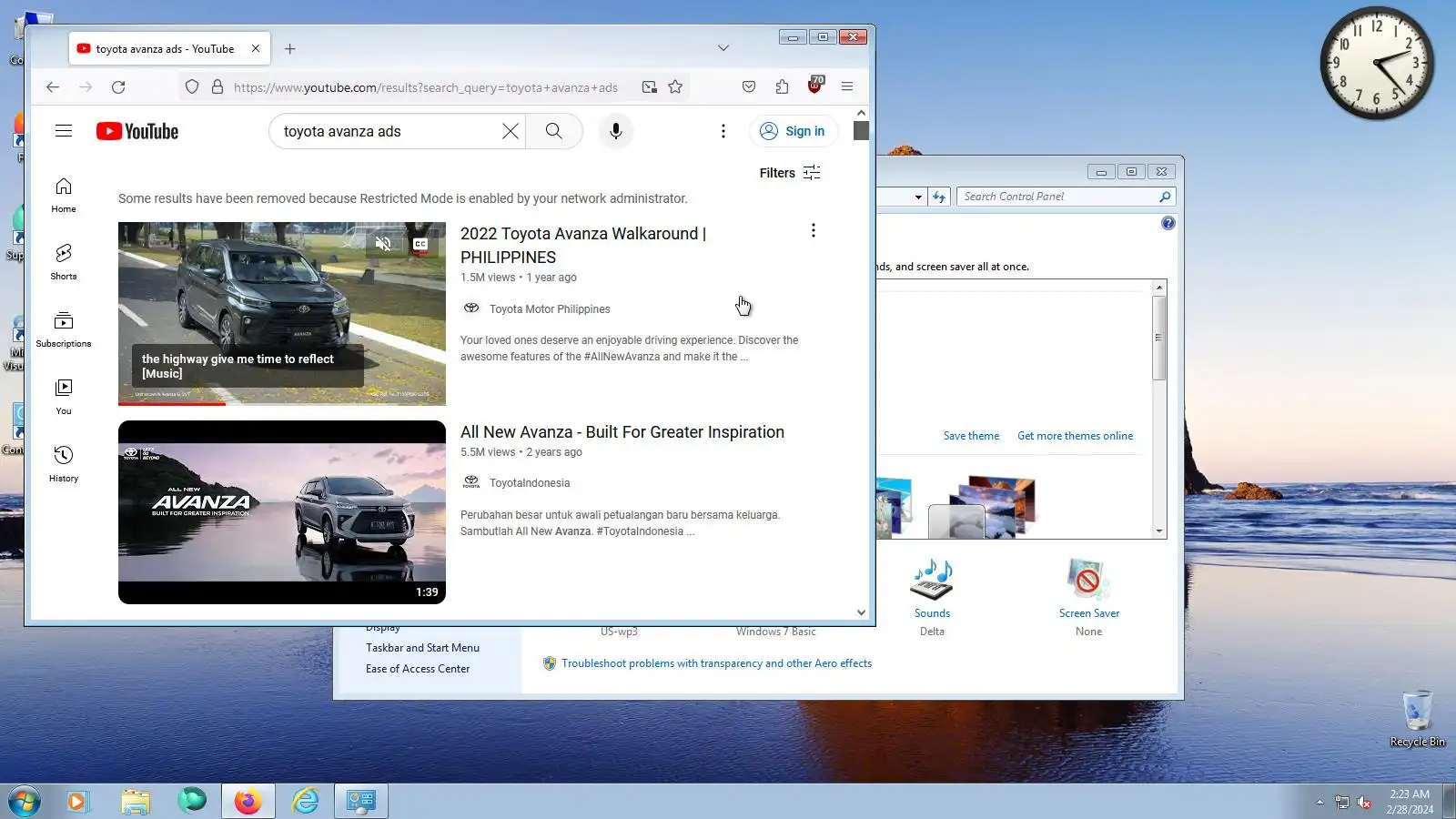Image resolution: width=1456 pixels, height=819 pixels.
Task: Bookmark this page with the star
Action: (675, 87)
